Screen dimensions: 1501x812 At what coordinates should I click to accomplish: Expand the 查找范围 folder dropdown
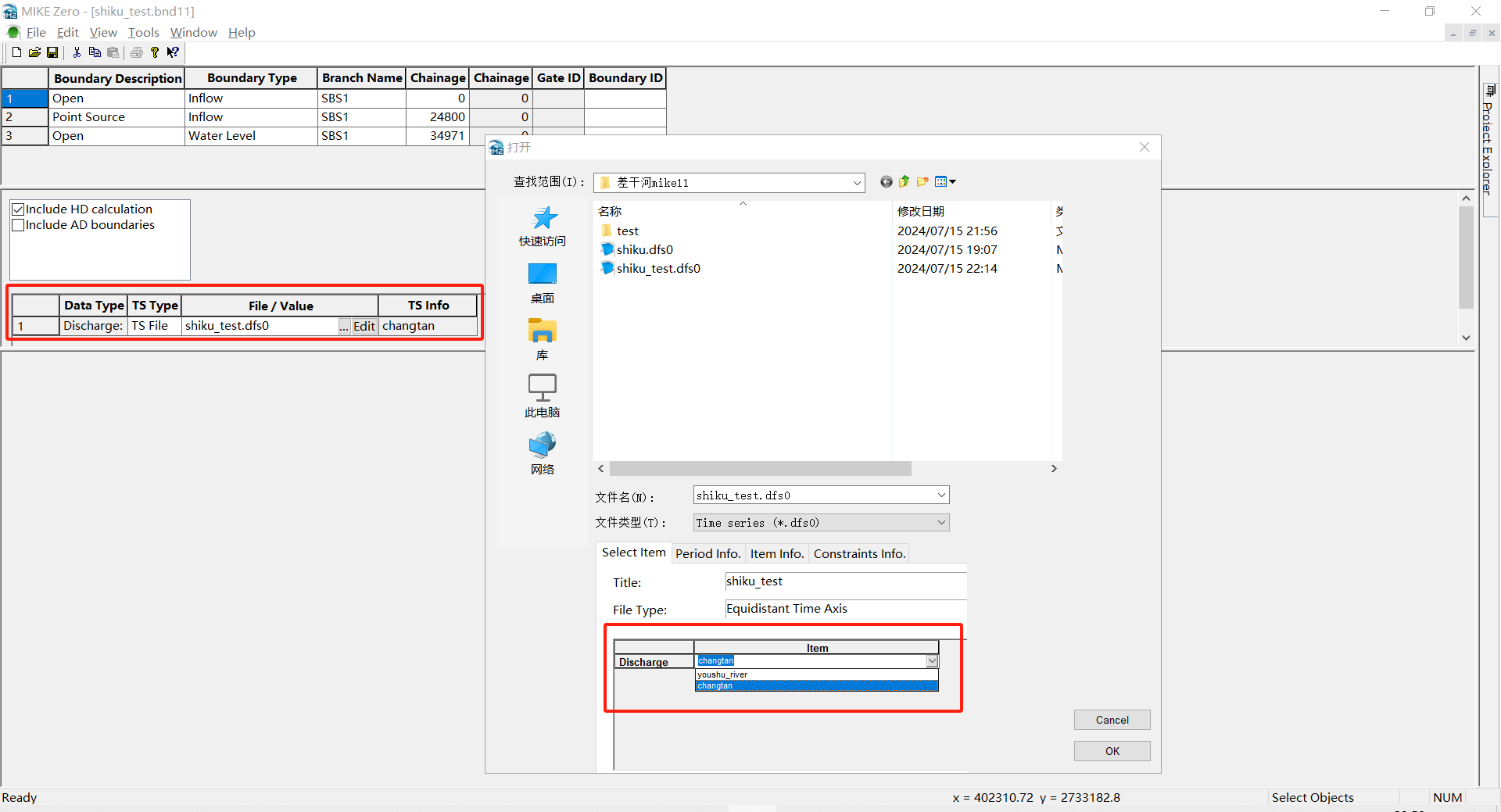coord(856,183)
